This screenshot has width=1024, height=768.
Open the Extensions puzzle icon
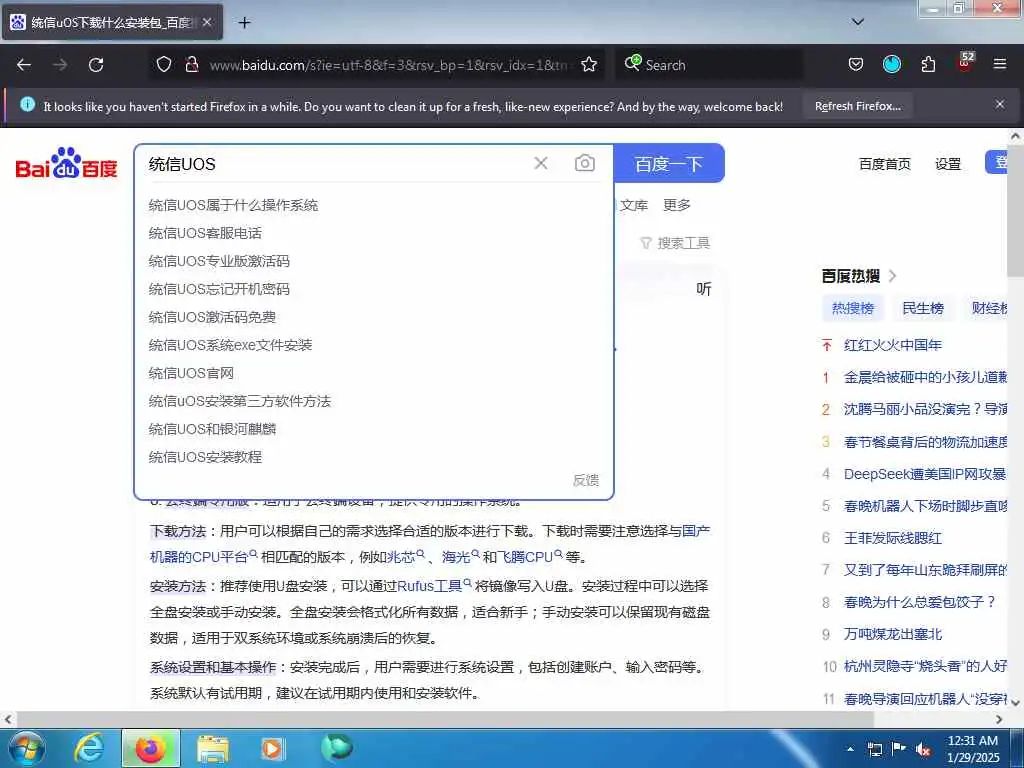coord(928,64)
